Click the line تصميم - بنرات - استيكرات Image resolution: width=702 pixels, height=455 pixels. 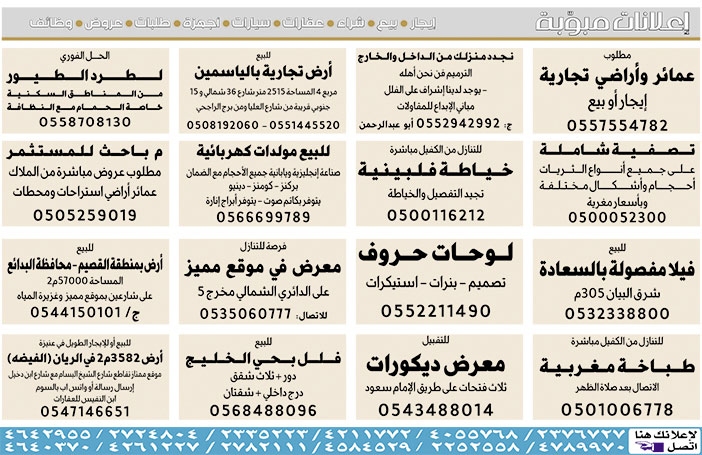click(435, 283)
